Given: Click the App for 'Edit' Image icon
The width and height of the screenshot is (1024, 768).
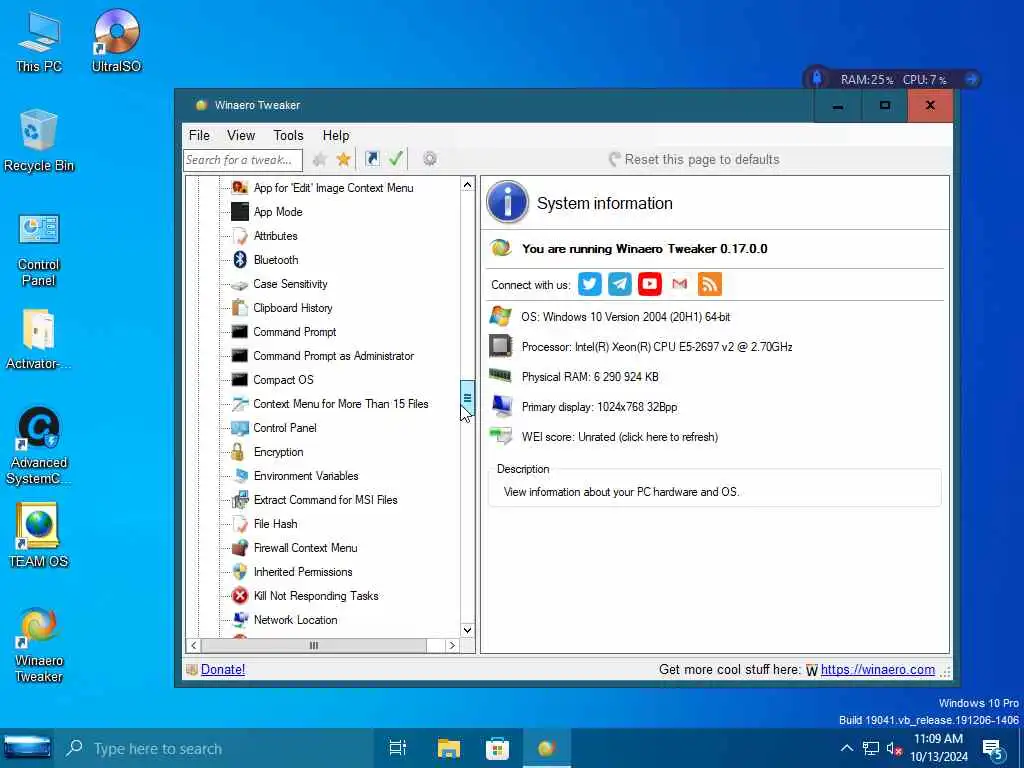Looking at the screenshot, I should (x=240, y=188).
